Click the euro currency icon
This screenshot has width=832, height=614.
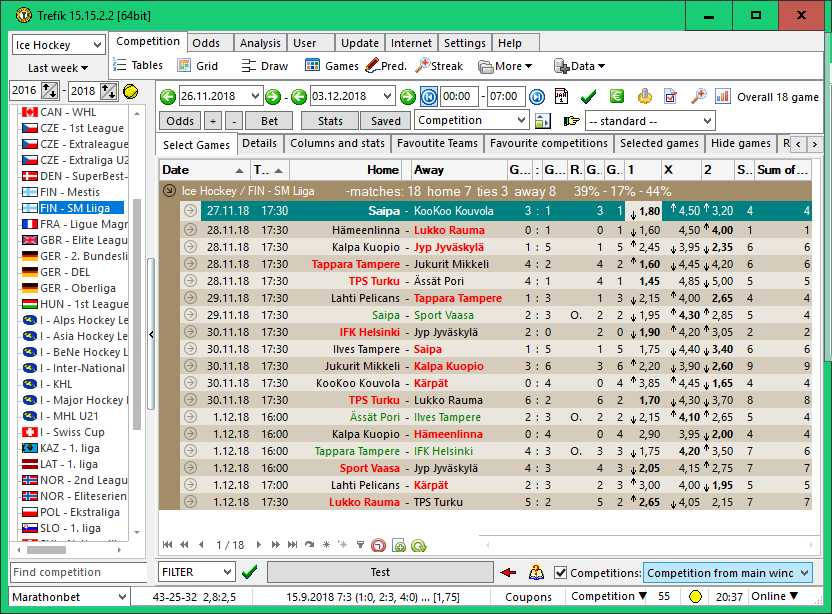point(617,97)
